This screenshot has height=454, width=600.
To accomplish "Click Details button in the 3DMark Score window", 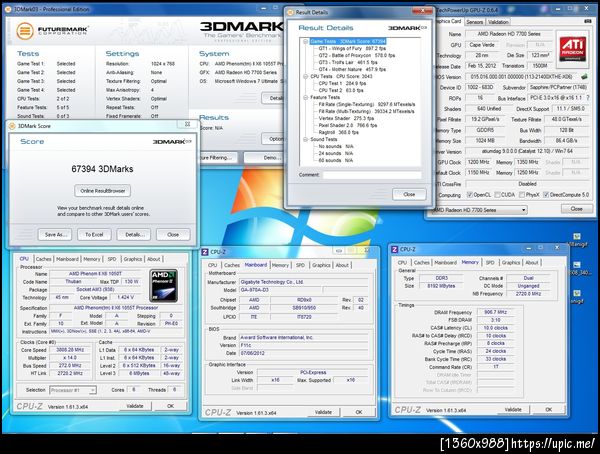I will 134,235.
